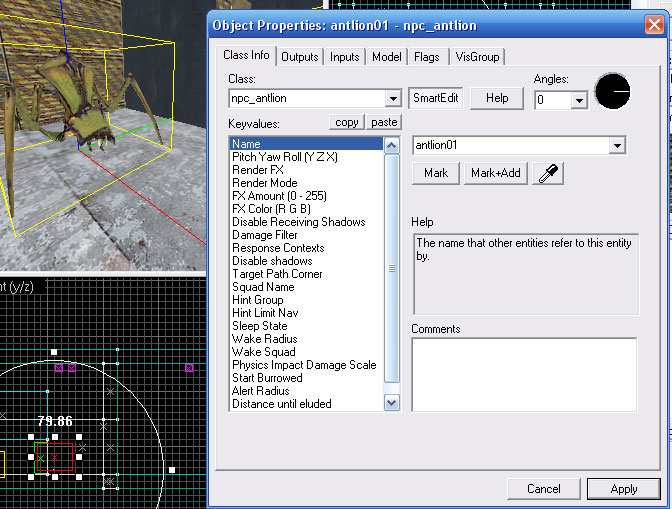Select the Damage Filter keyvalue
The image size is (672, 509).
306,235
